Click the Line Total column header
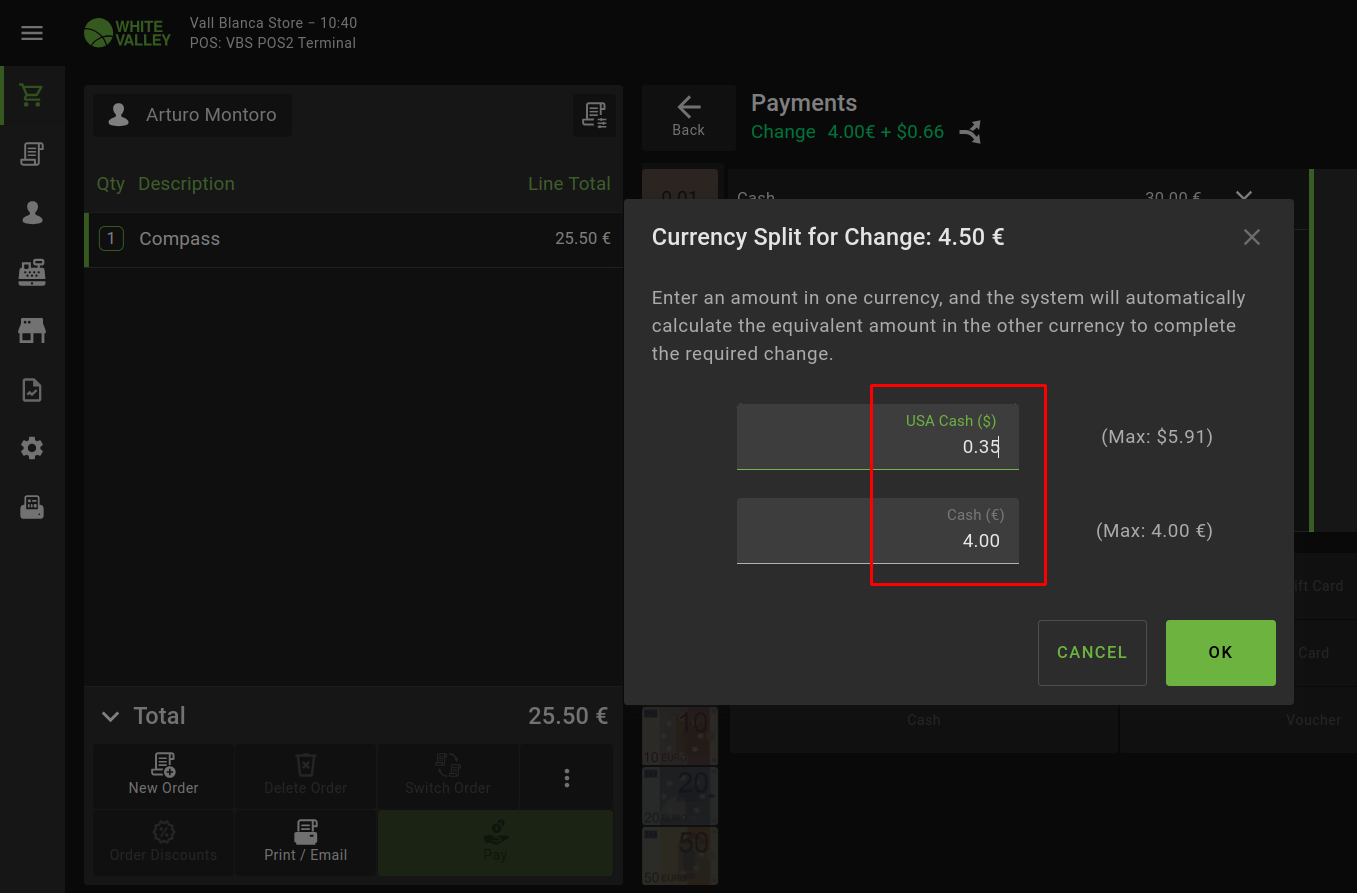1357x893 pixels. [569, 184]
